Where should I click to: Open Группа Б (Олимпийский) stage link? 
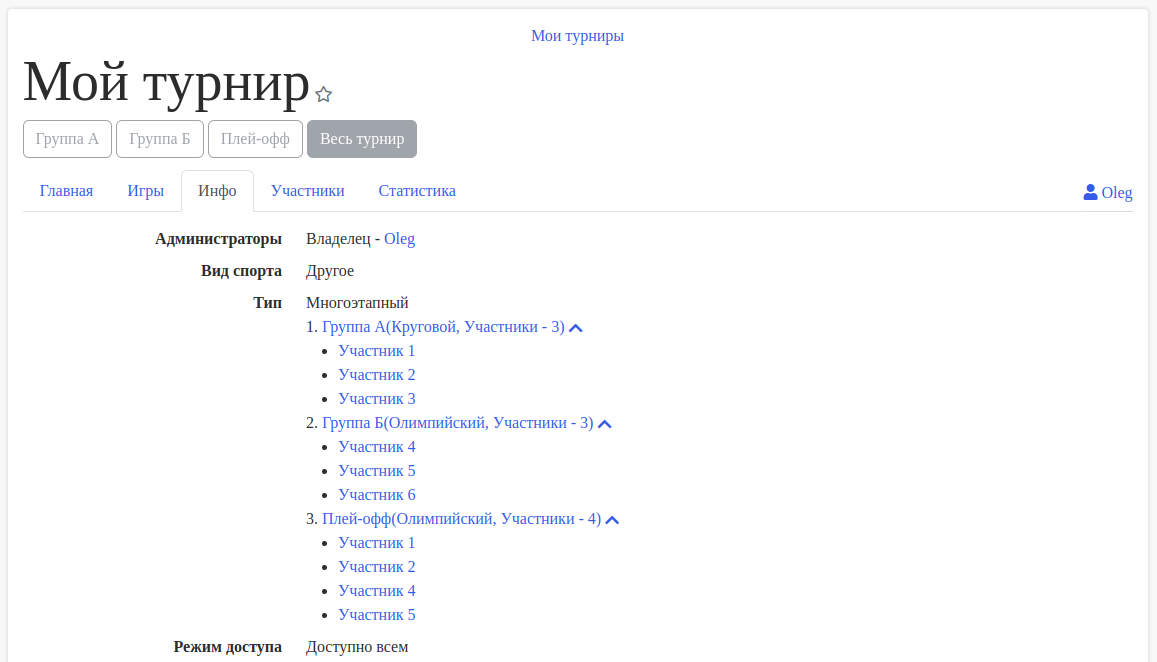pyautogui.click(x=457, y=423)
